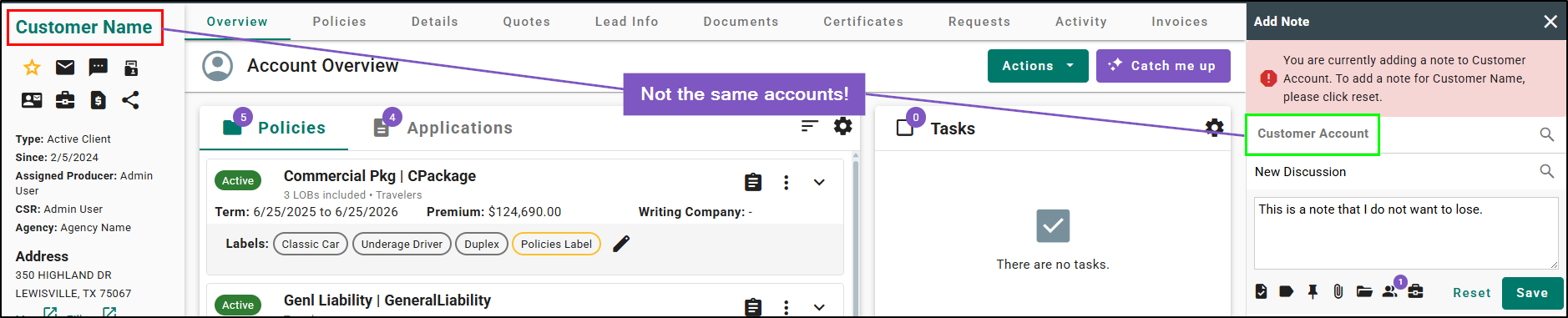Edit labels with the pencil icon

pos(621,244)
